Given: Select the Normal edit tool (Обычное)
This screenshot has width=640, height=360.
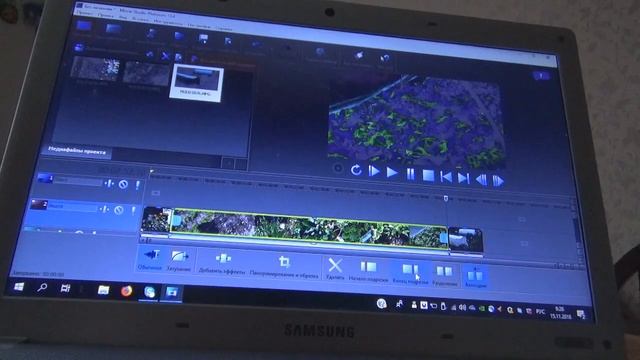Looking at the screenshot, I should 150,259.
